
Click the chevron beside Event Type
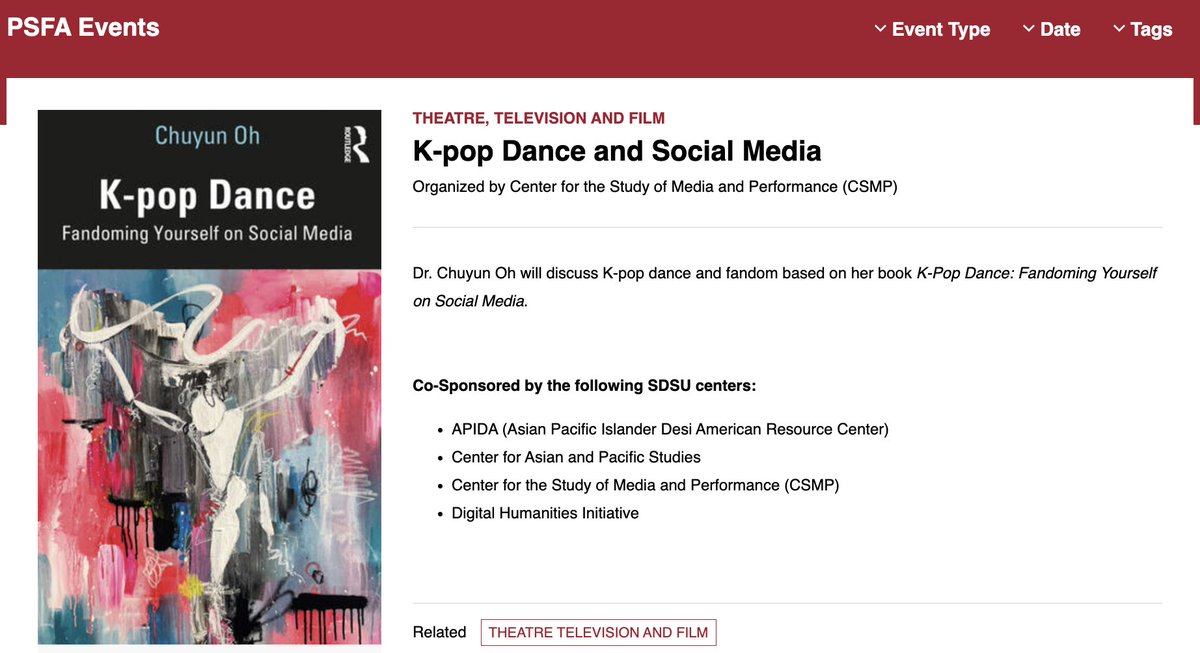pyautogui.click(x=880, y=29)
